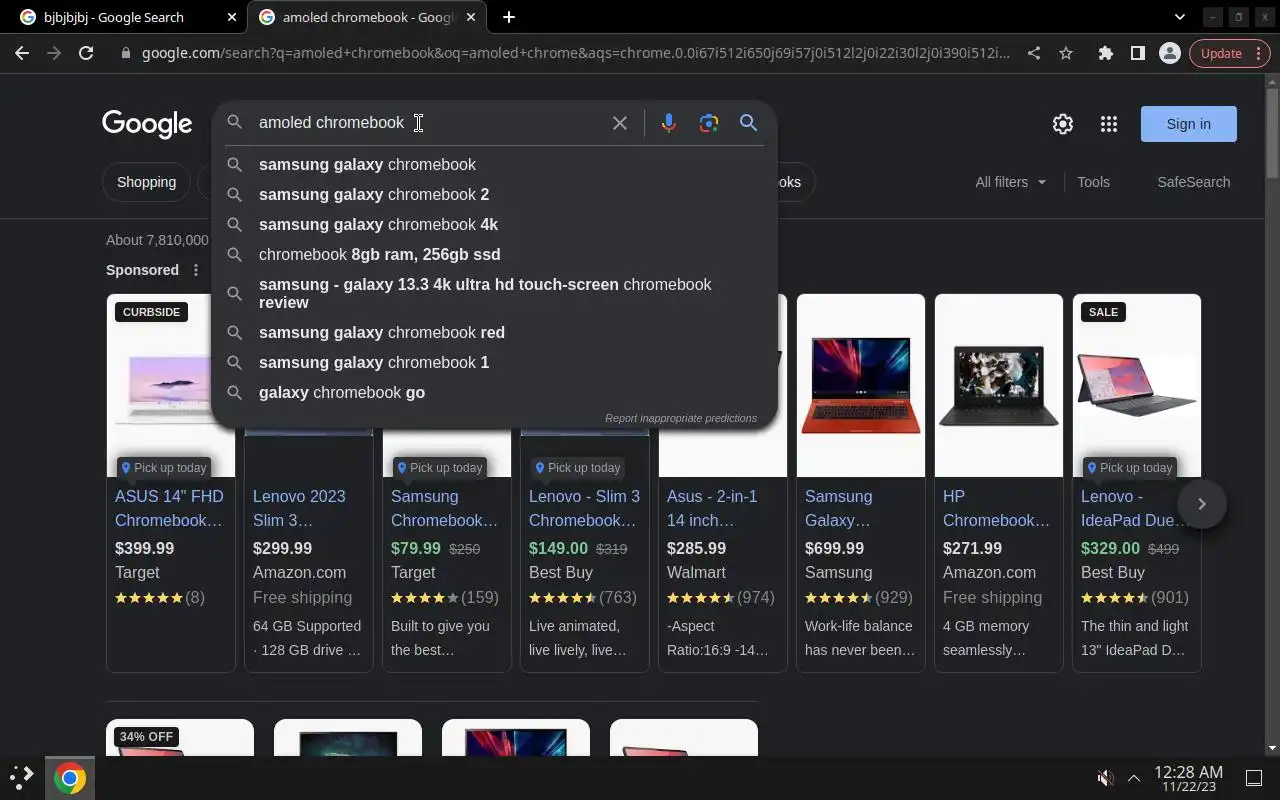The width and height of the screenshot is (1280, 800).
Task: Open Google Lens image search icon
Action: pyautogui.click(x=709, y=123)
